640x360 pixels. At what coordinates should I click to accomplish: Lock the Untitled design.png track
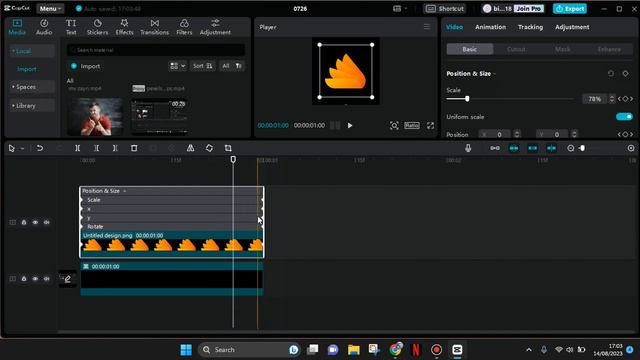(x=24, y=222)
